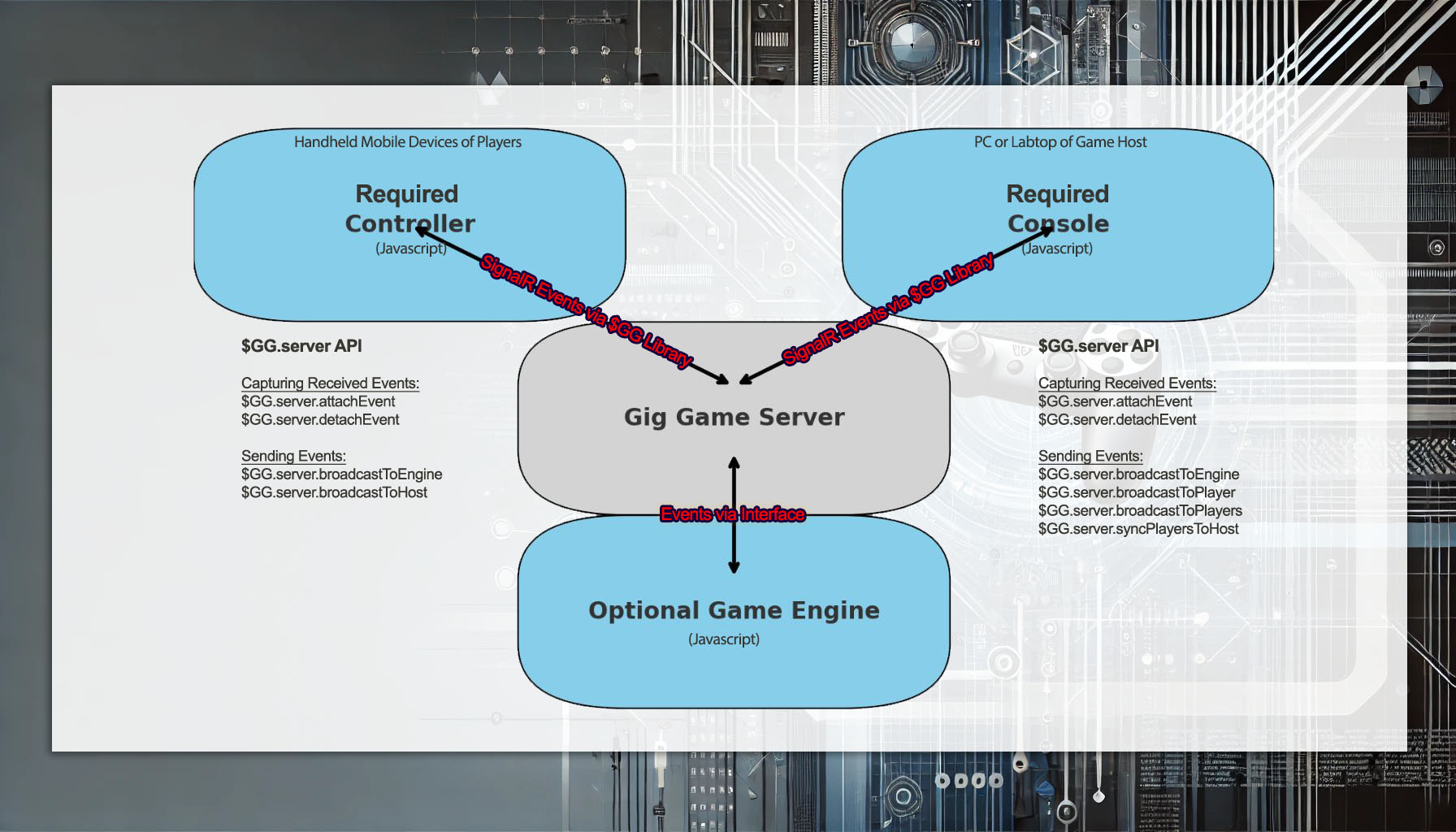This screenshot has height=832, width=1456.
Task: Click PC or Labtop of Game Host caption
Action: point(1059,142)
